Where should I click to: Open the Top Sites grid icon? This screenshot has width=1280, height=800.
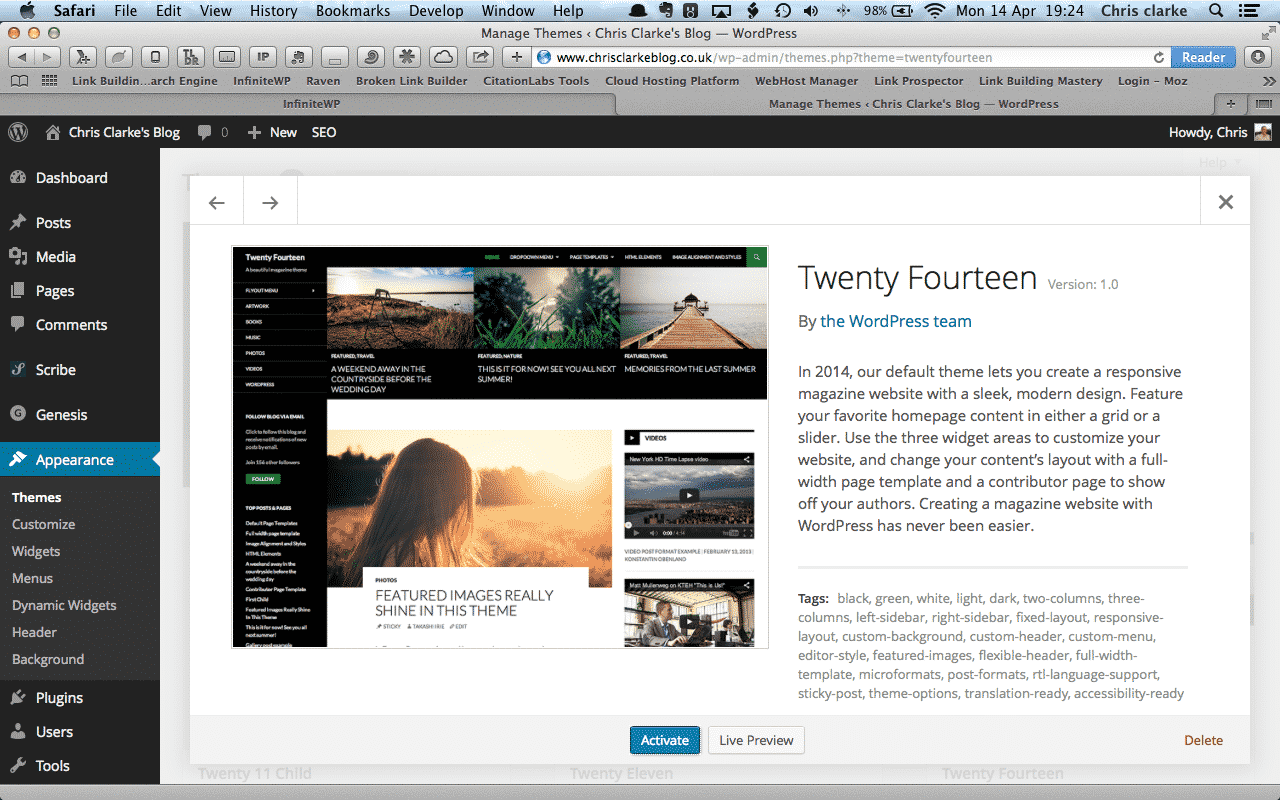[49, 81]
